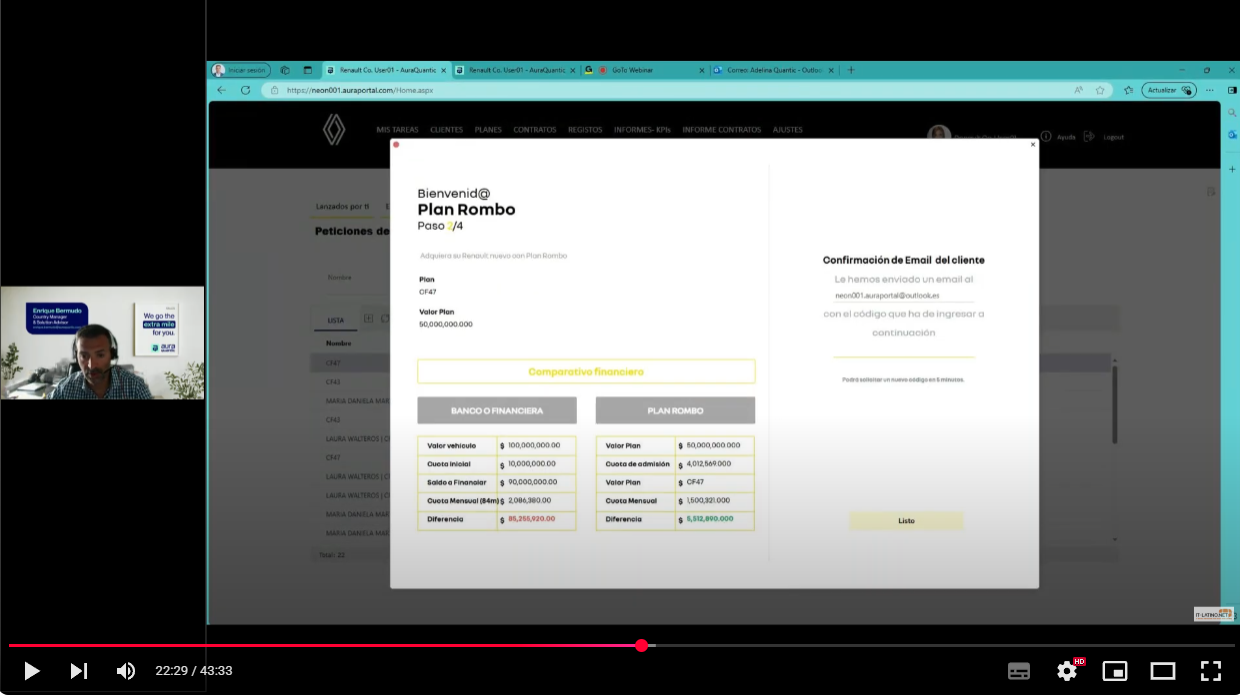Open the CLIENTES menu

pyautogui.click(x=446, y=130)
